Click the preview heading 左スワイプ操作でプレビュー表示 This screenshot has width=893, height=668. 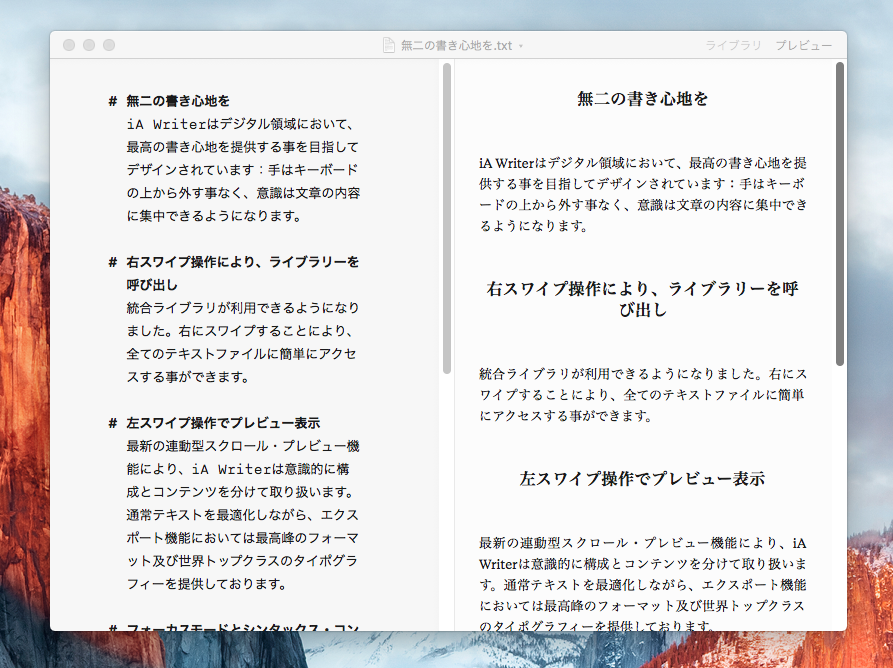(x=642, y=479)
